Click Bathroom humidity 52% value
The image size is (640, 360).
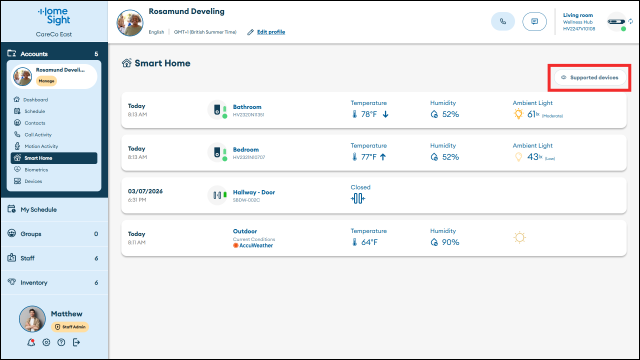451,114
